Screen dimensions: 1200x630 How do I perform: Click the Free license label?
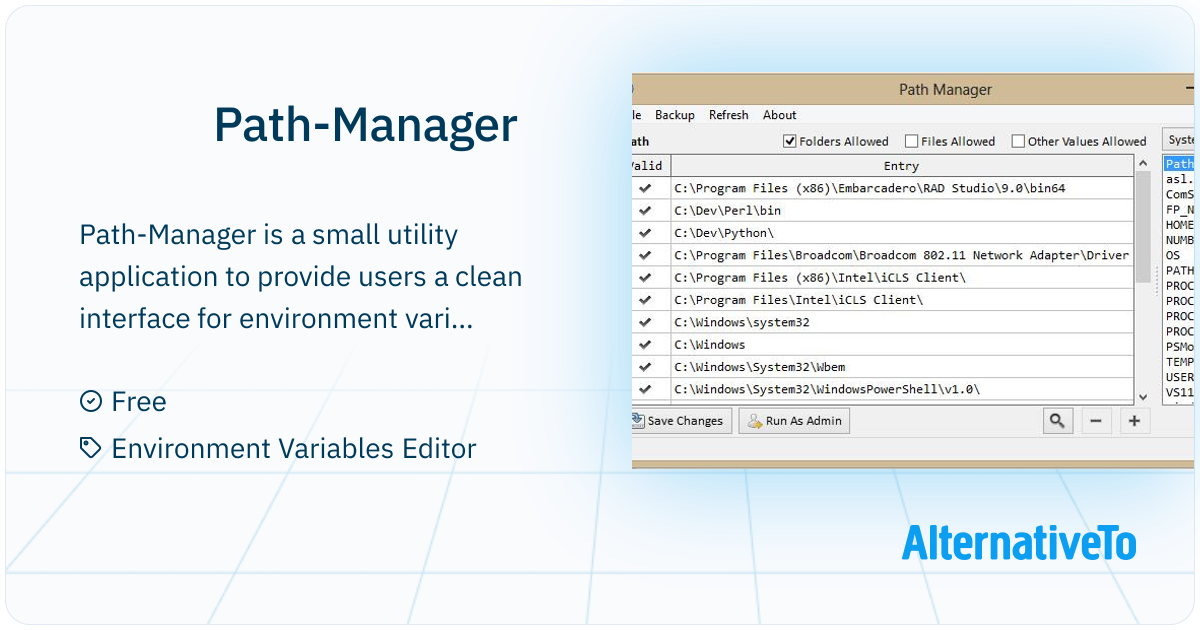(x=123, y=402)
